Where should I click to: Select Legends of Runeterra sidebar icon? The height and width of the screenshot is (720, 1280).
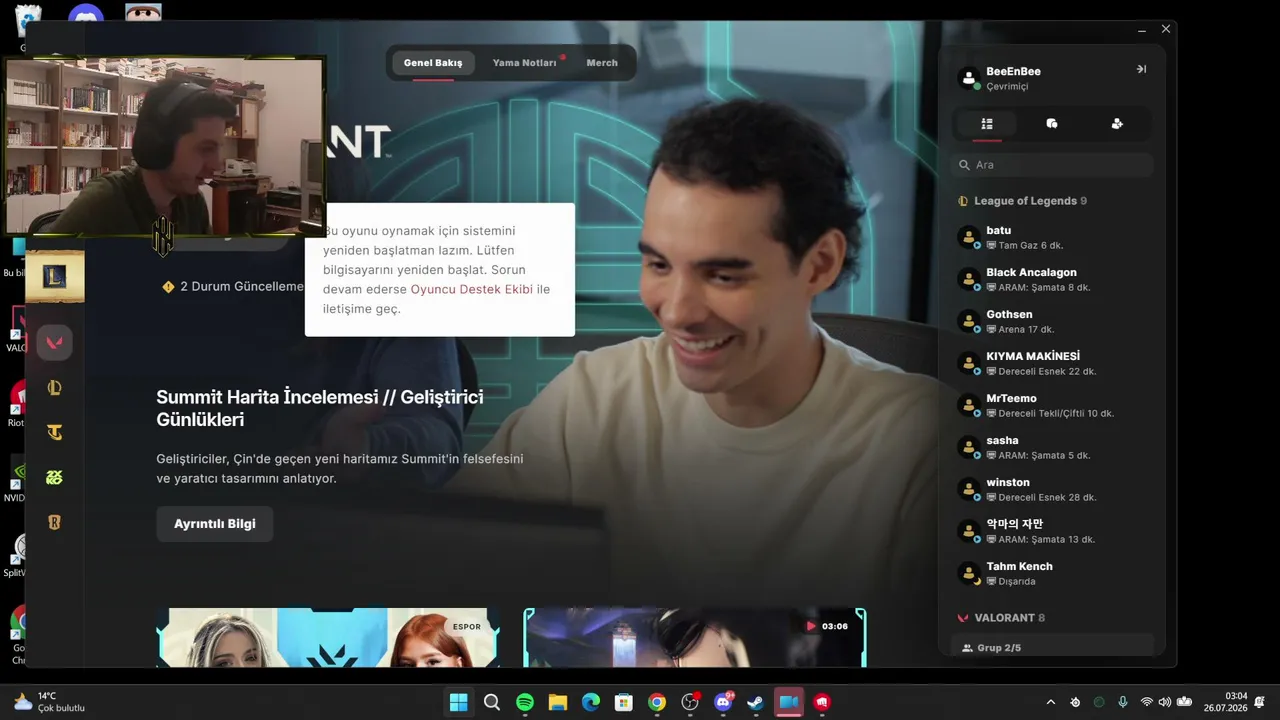(x=54, y=522)
